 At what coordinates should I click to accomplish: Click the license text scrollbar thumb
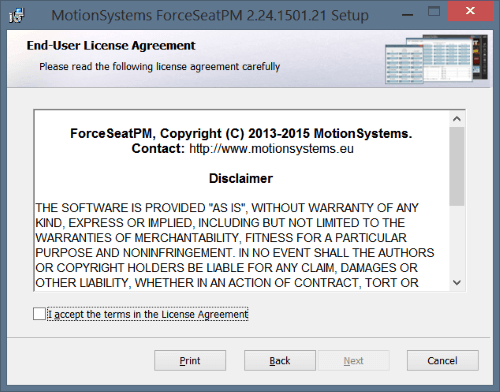click(457, 166)
